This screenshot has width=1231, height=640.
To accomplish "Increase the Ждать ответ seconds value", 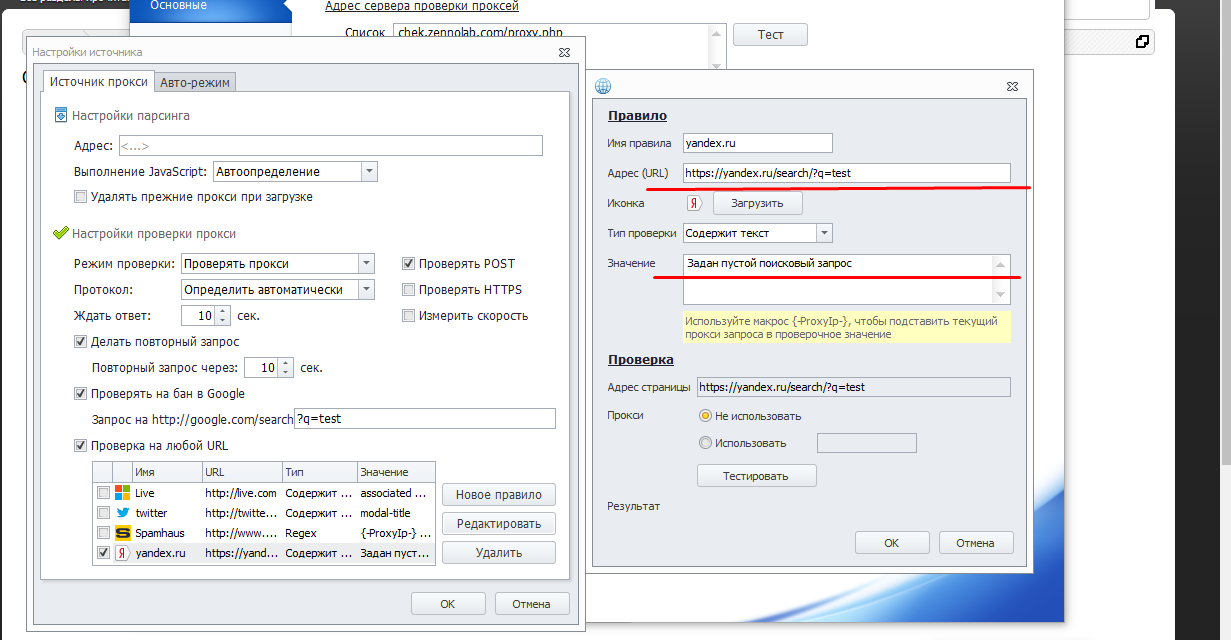I will pyautogui.click(x=223, y=311).
